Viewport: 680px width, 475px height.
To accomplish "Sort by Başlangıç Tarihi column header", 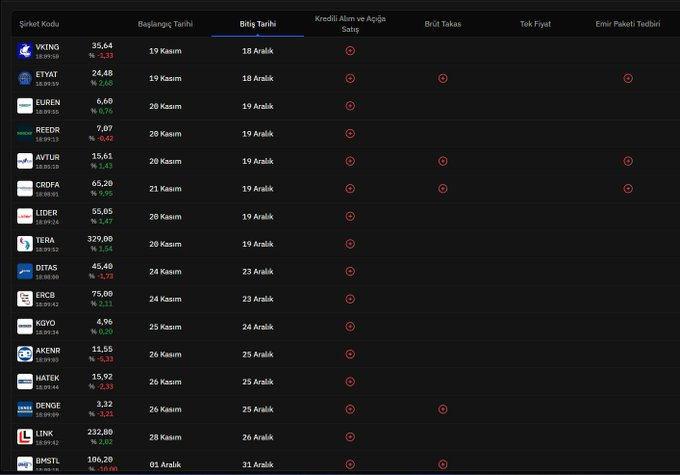I will [165, 24].
